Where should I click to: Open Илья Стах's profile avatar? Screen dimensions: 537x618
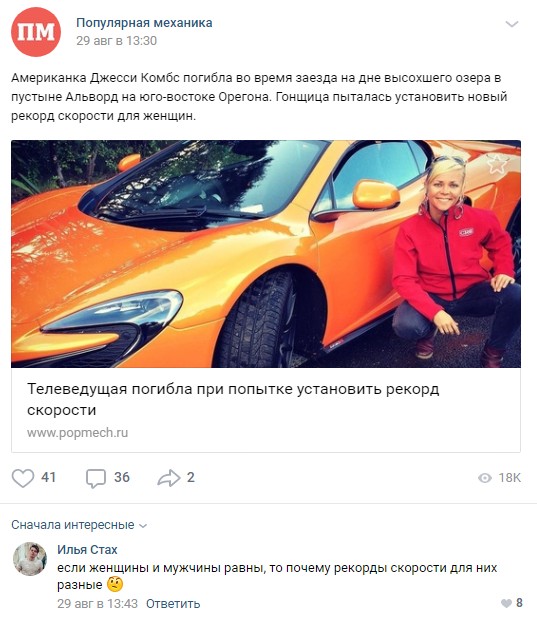tap(30, 559)
